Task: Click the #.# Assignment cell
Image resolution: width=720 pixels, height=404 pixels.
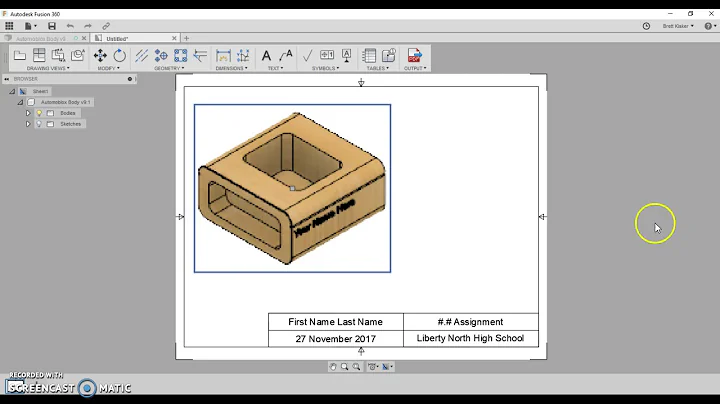Action: (x=471, y=322)
